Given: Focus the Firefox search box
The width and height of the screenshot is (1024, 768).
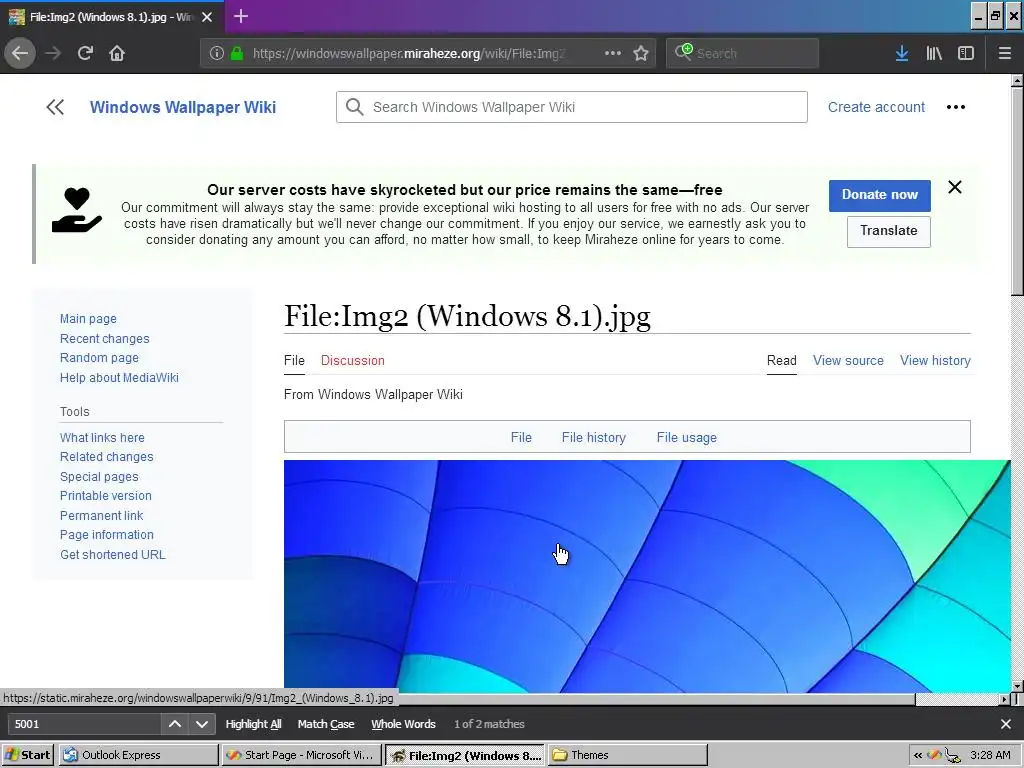Looking at the screenshot, I should tap(743, 53).
